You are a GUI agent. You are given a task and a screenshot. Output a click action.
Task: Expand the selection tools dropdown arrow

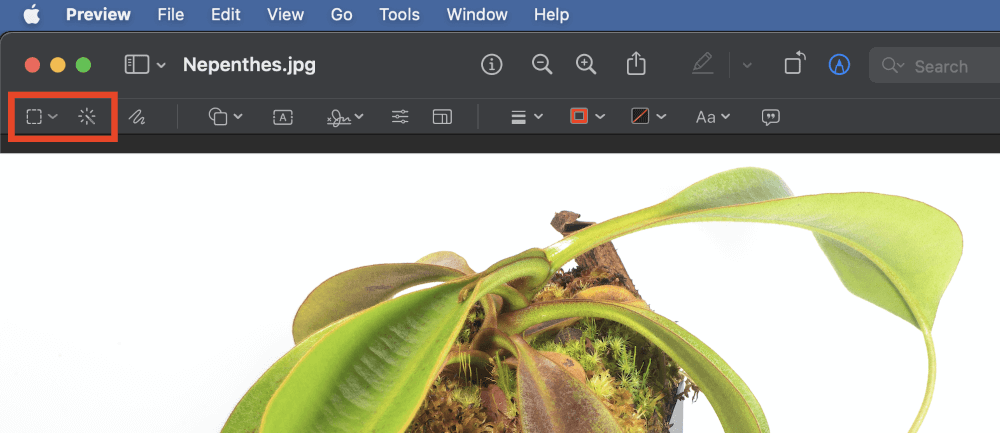53,117
